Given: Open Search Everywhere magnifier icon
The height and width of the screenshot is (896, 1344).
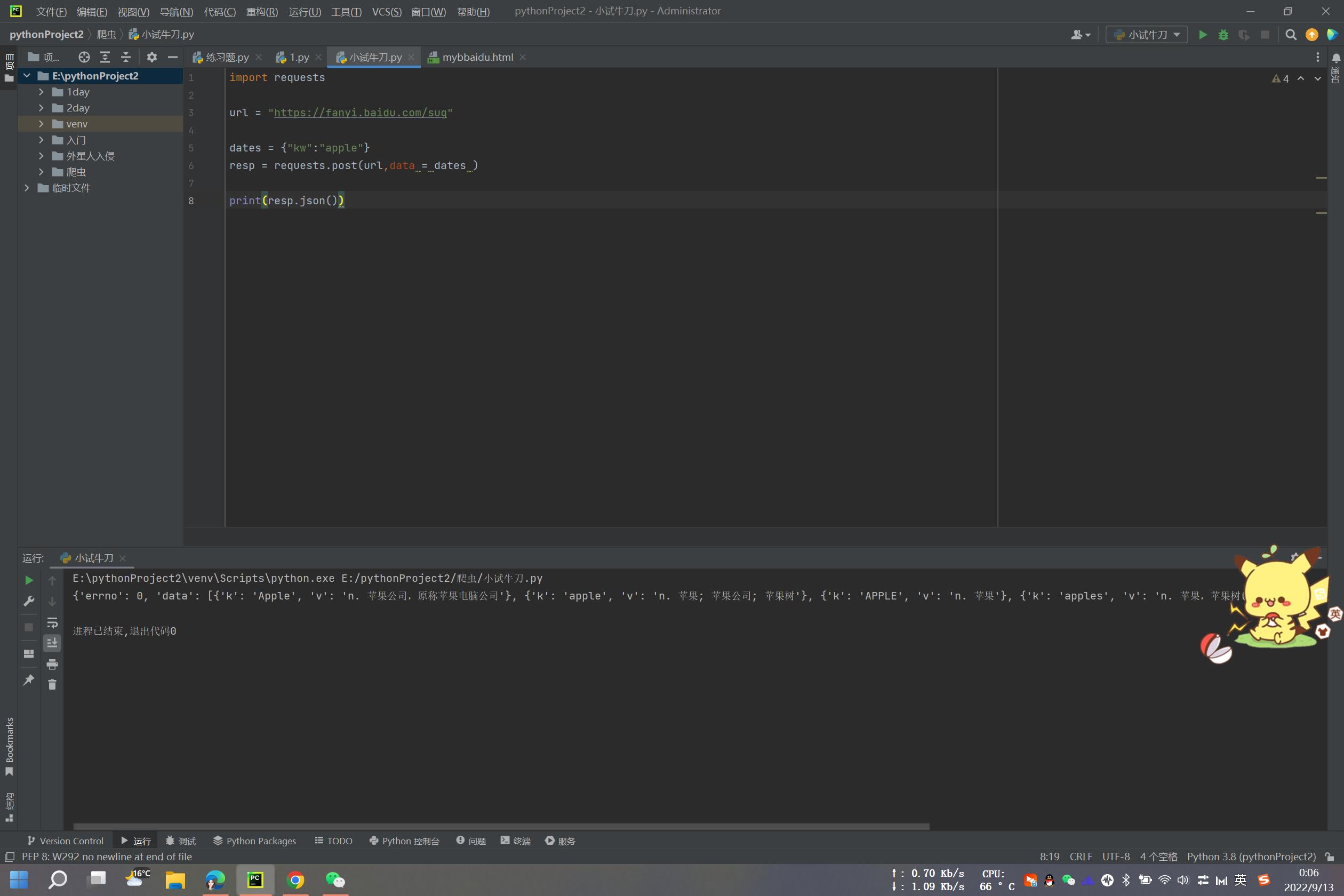Looking at the screenshot, I should (x=1290, y=35).
